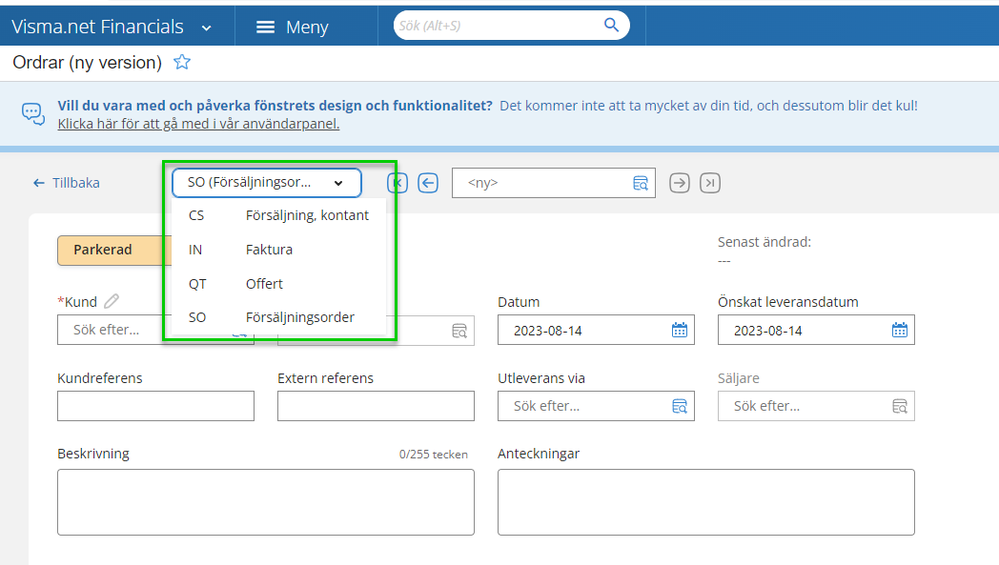Open the Visma.net Financials product switcher chevron
The width and height of the screenshot is (999, 565).
pyautogui.click(x=206, y=27)
